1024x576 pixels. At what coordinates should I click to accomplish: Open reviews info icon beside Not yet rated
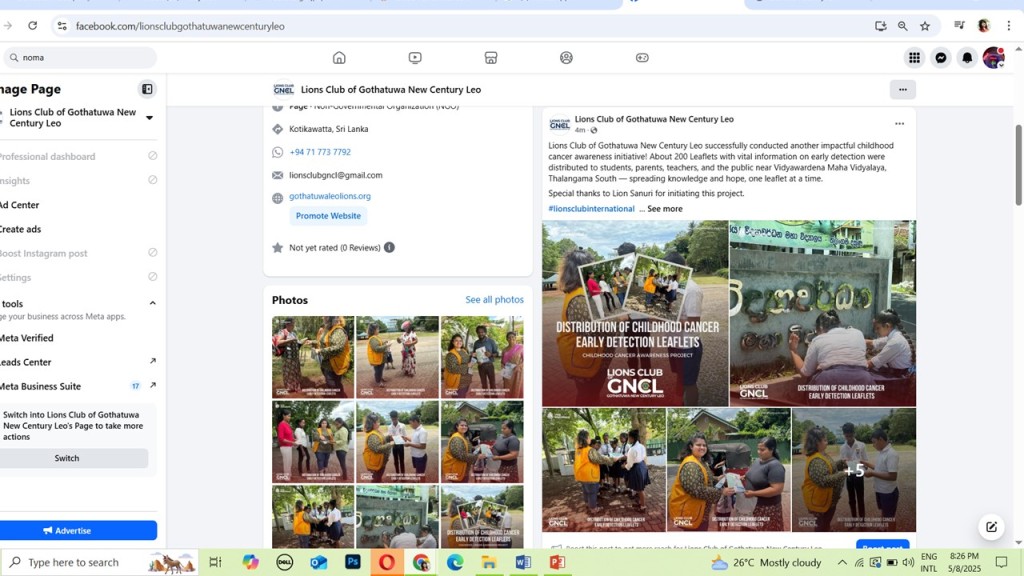click(x=389, y=248)
